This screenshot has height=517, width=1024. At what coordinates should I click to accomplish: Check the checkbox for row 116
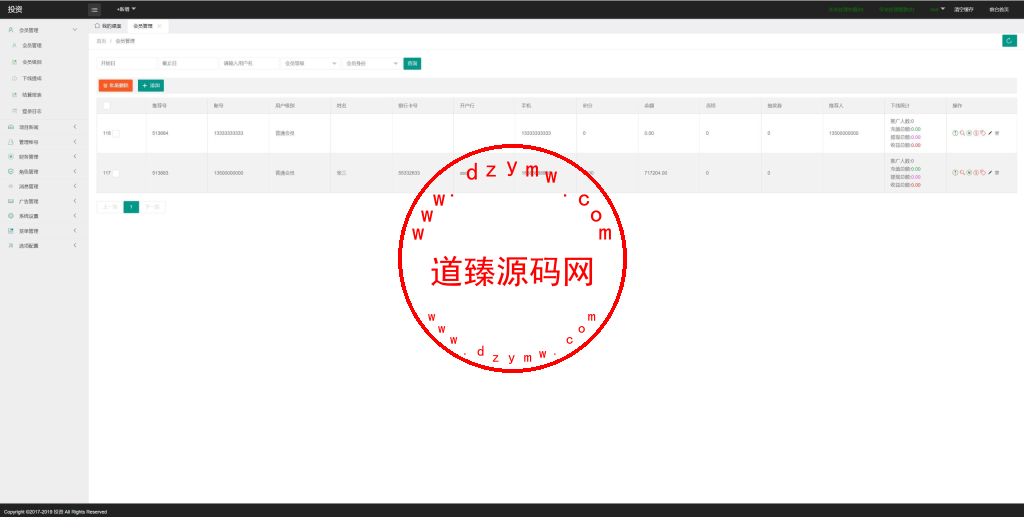(116, 133)
